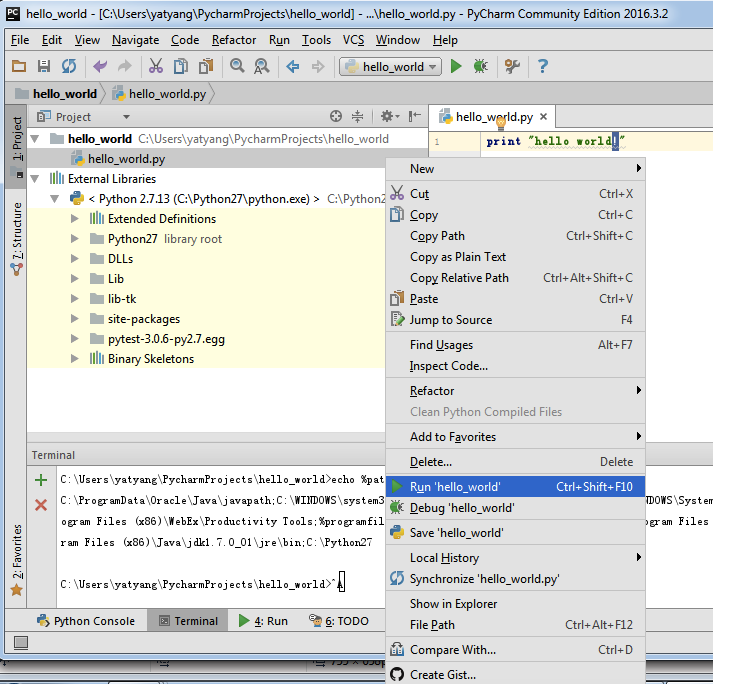Choose Compare With... in context menu
The height and width of the screenshot is (684, 755).
(515, 650)
